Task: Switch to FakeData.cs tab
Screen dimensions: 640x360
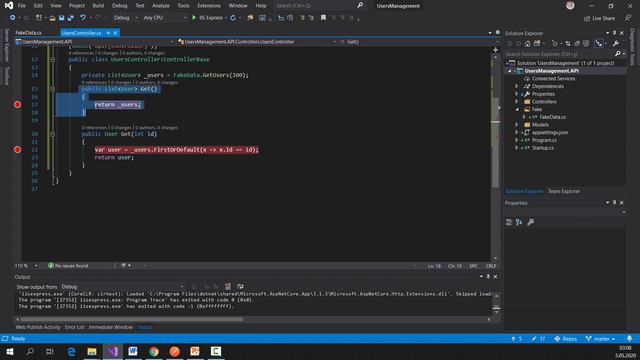Action: [29, 33]
